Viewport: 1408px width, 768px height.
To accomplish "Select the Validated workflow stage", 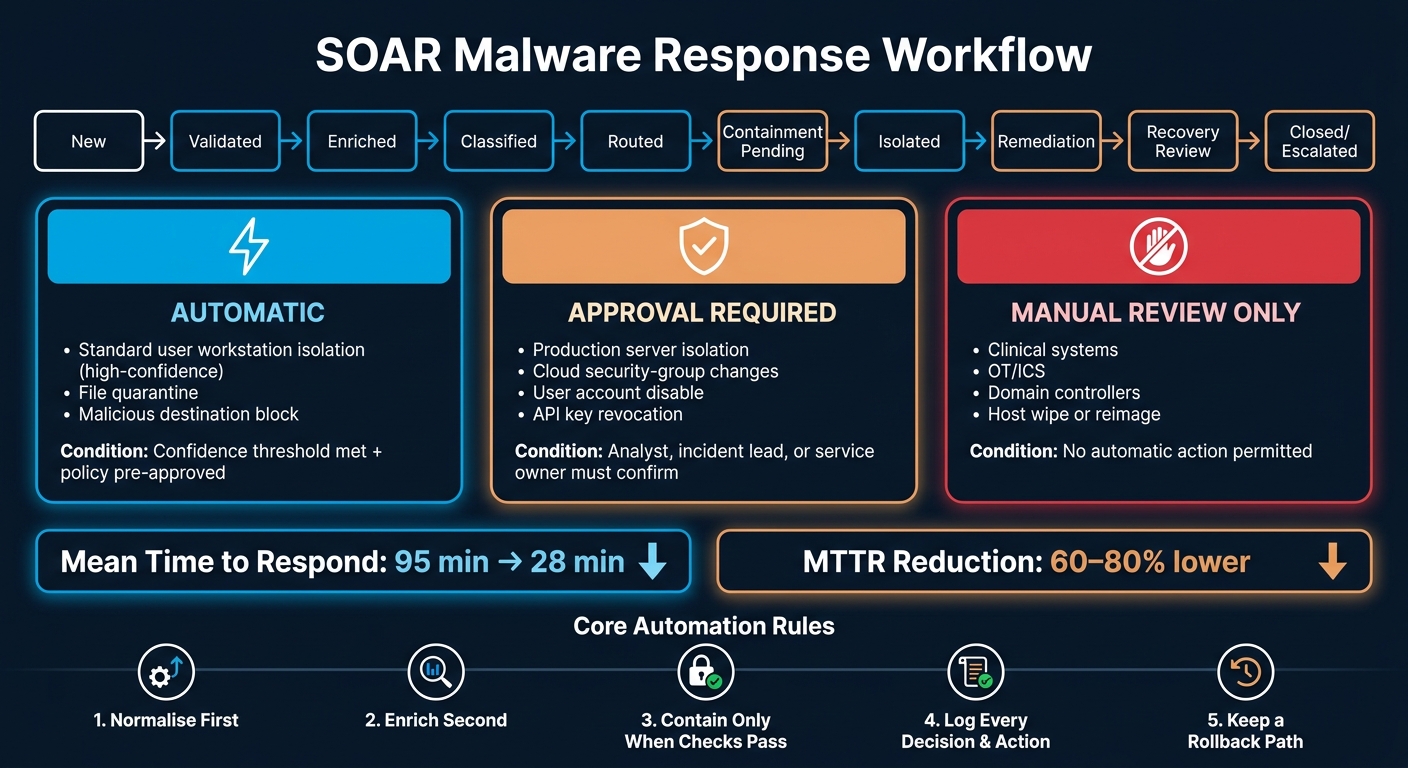I will click(225, 141).
